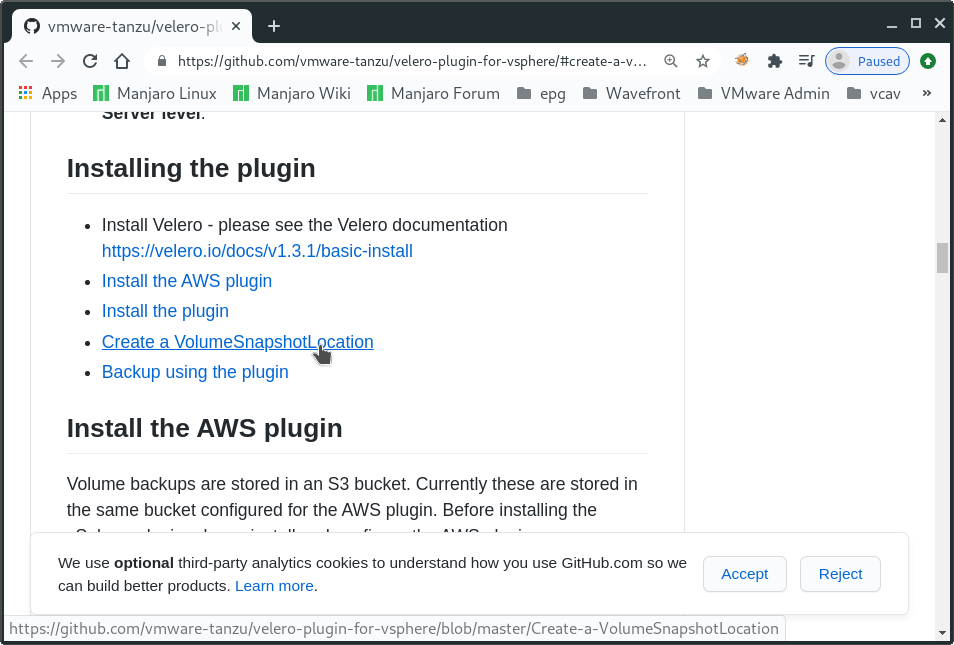
Task: Open the Apps shortcut in the bookmarks bar
Action: (47, 93)
